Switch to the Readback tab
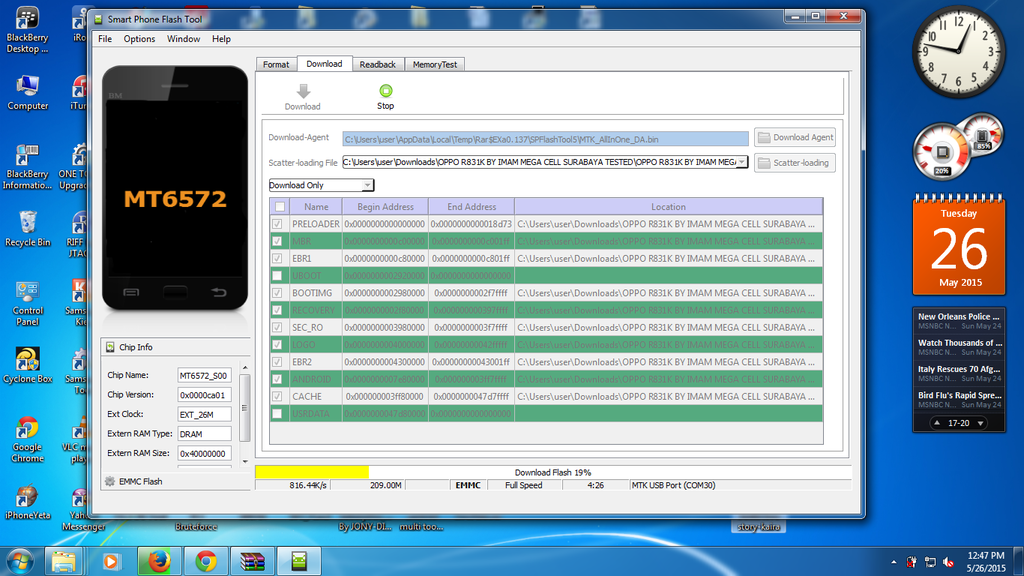The image size is (1024, 576). [x=377, y=64]
